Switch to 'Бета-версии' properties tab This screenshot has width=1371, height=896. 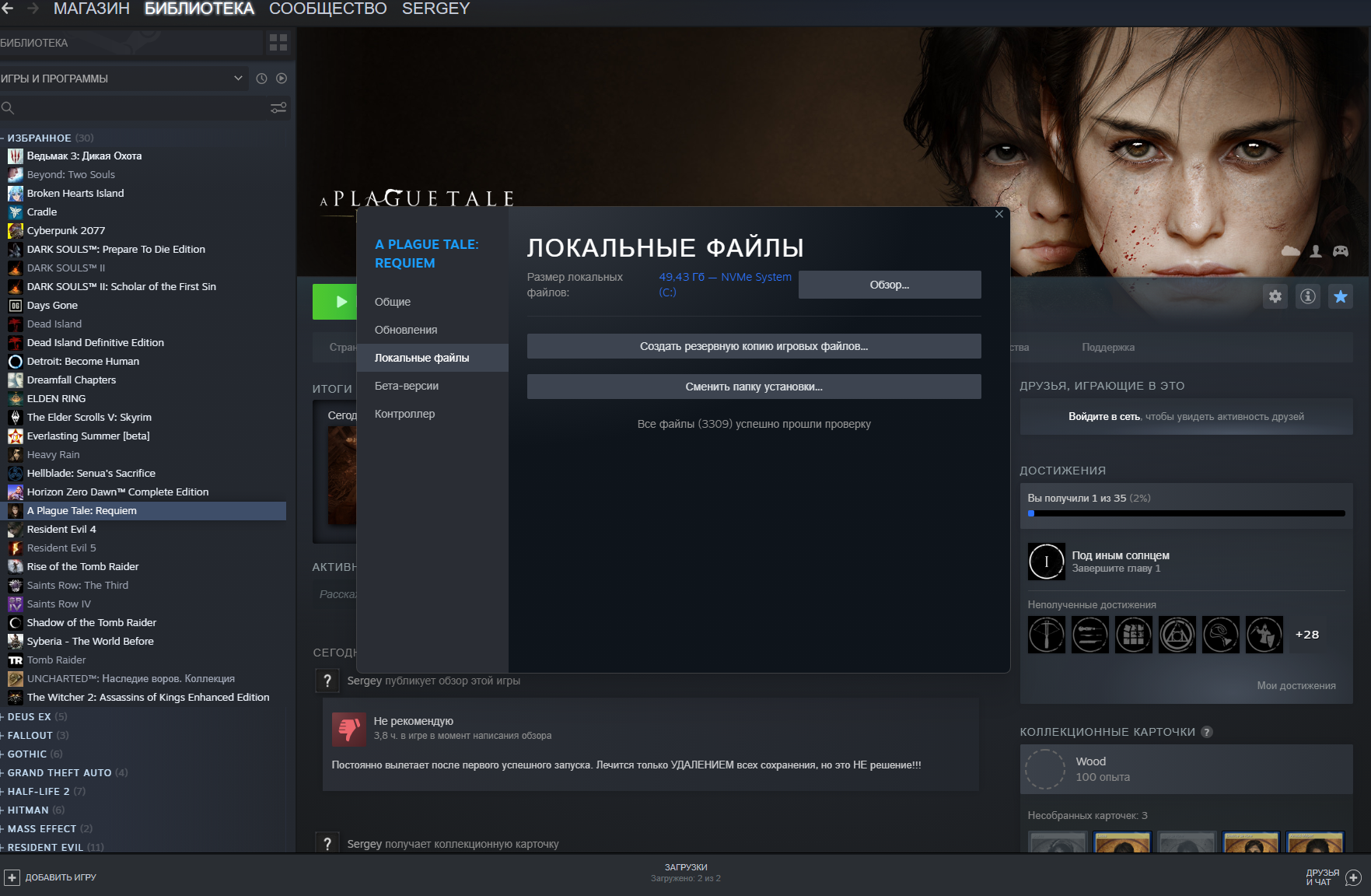[x=432, y=386]
